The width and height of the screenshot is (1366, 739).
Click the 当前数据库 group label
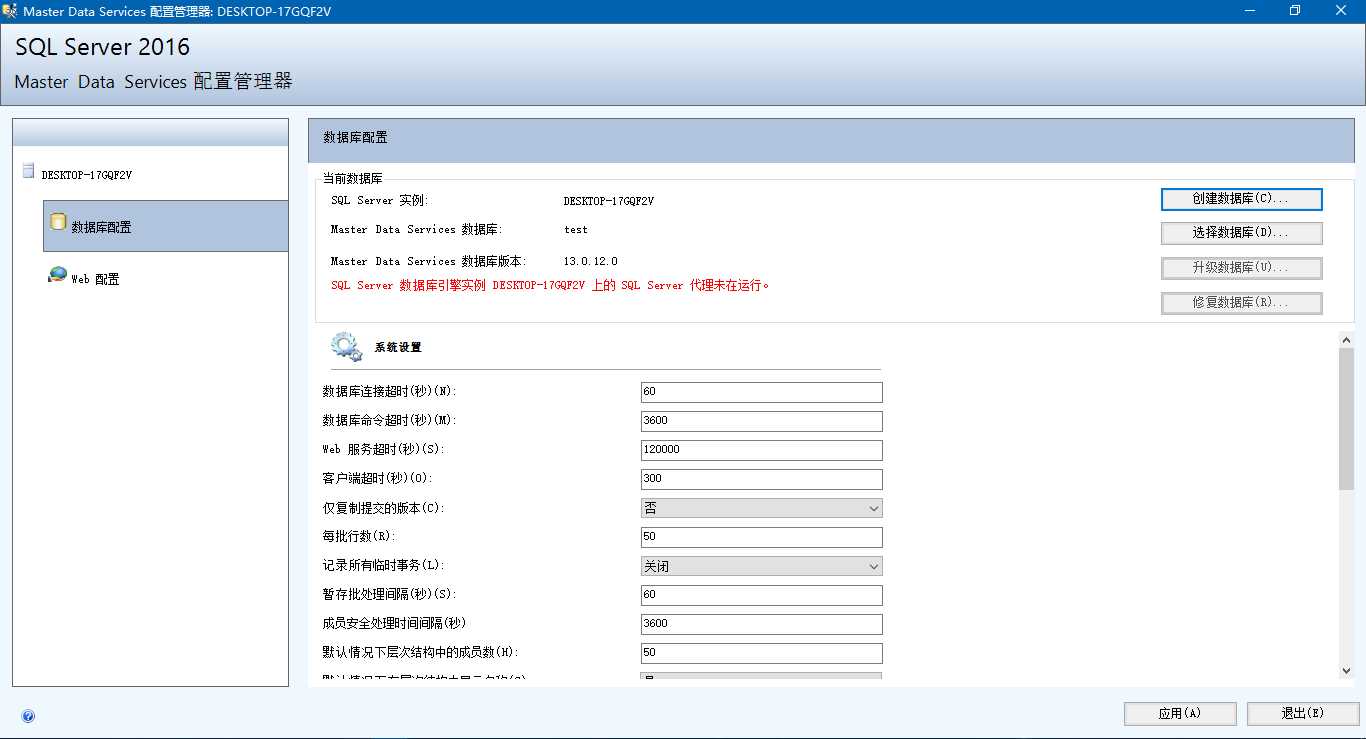(x=352, y=179)
